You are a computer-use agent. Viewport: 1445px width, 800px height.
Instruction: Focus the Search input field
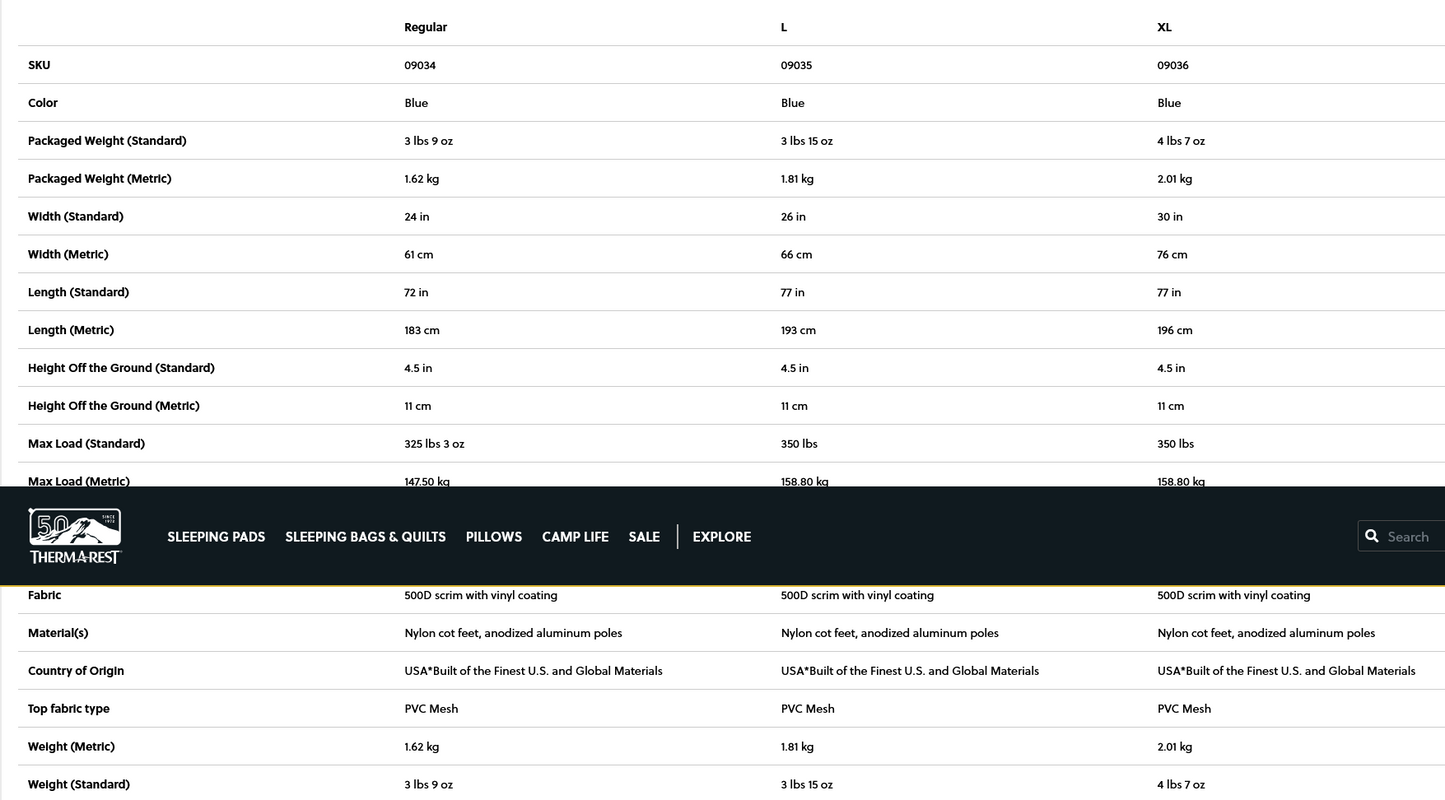(1412, 537)
